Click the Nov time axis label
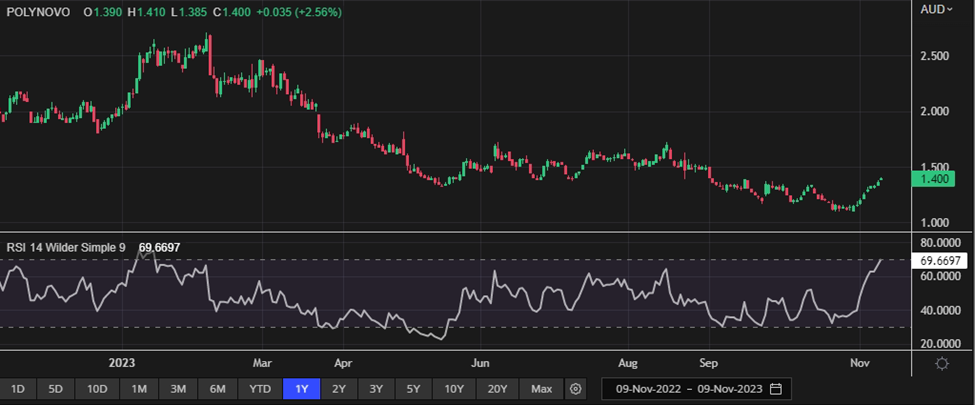The width and height of the screenshot is (975, 405). pyautogui.click(x=859, y=363)
